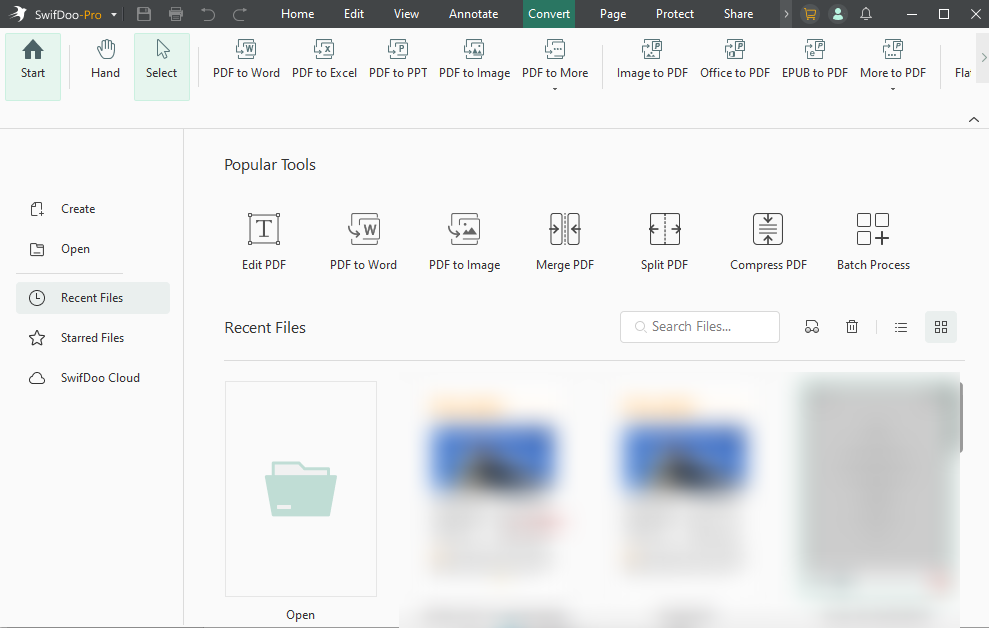Image resolution: width=989 pixels, height=628 pixels.
Task: Click the trash icon to clear recent files
Action: pyautogui.click(x=851, y=326)
